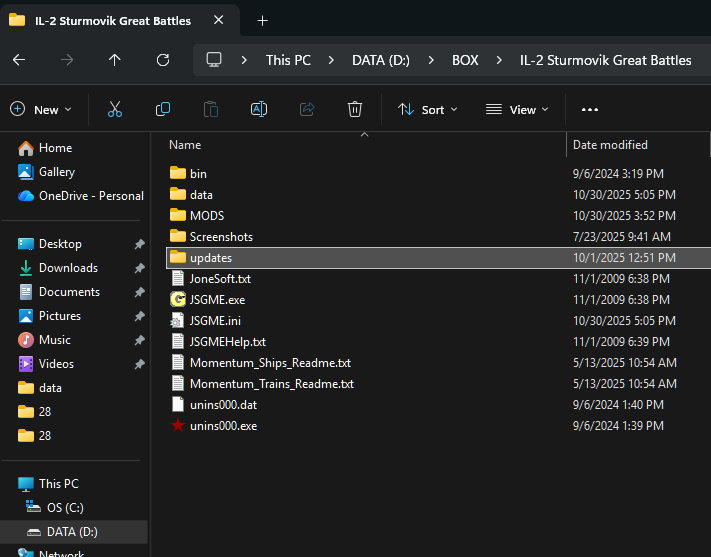Screen dimensions: 711x557
Task: Click the Delete trash icon
Action: (355, 109)
